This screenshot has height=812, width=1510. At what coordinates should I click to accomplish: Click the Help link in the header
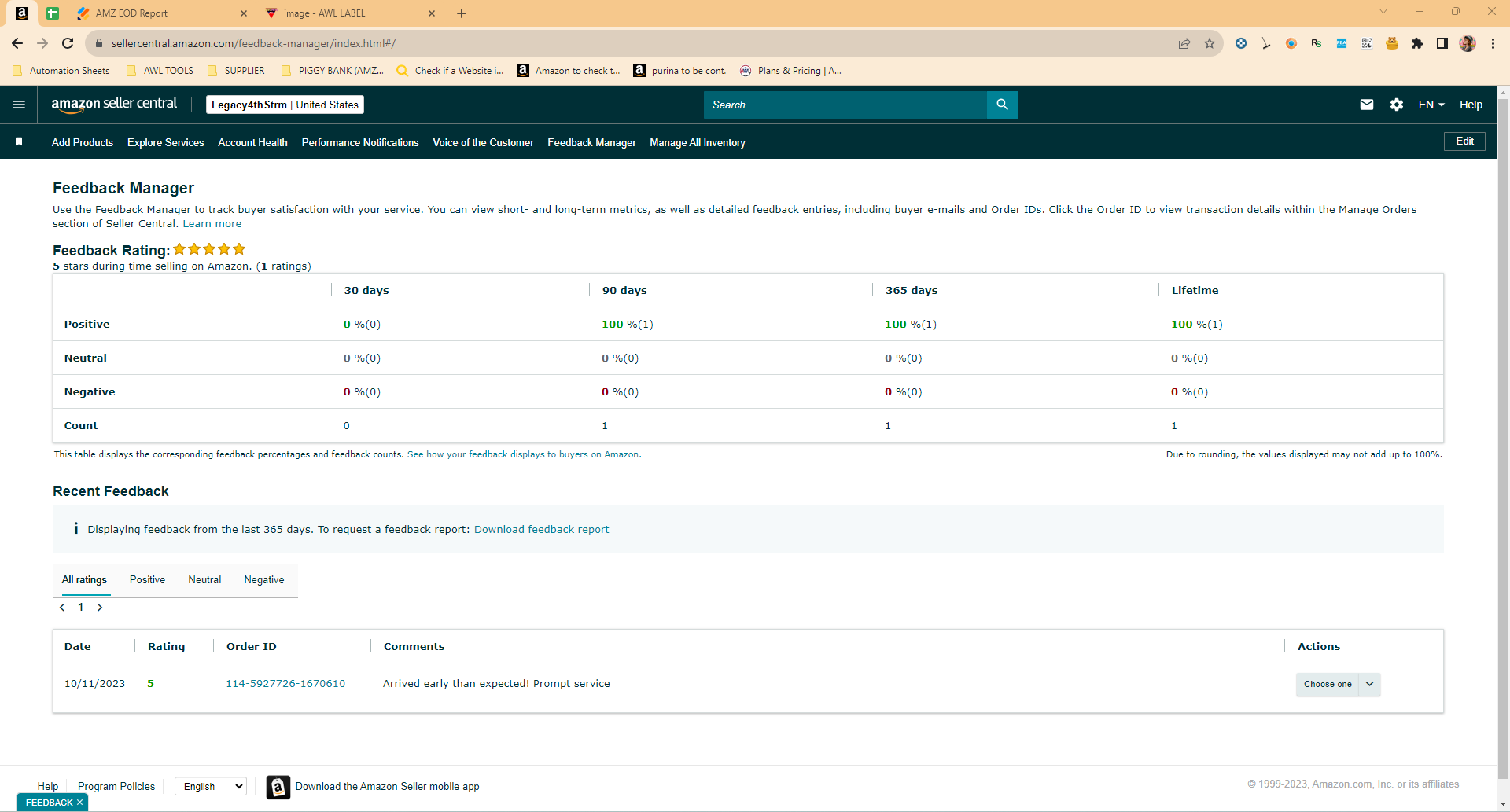click(x=1471, y=105)
